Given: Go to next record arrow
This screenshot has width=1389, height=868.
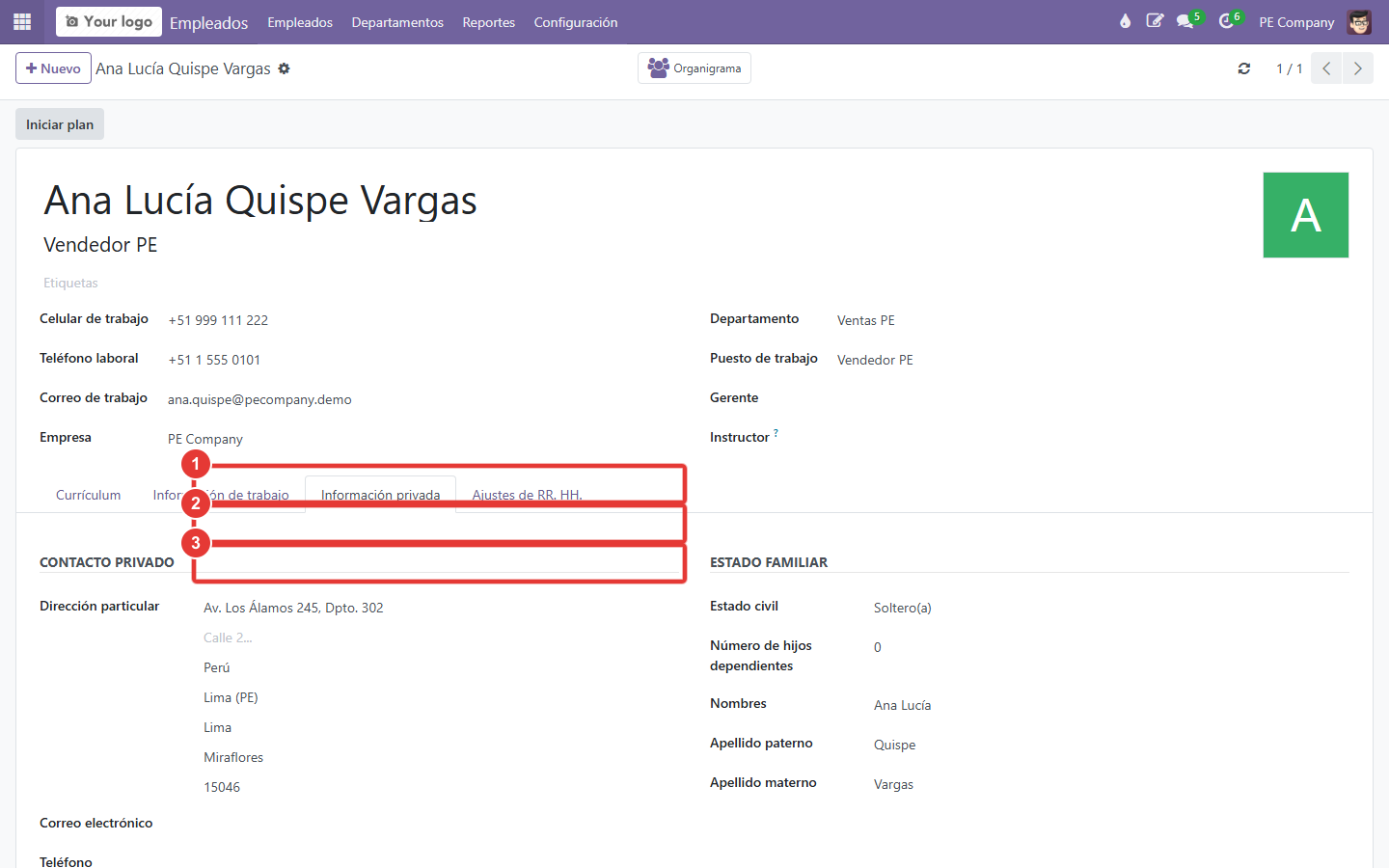Looking at the screenshot, I should 1358,68.
